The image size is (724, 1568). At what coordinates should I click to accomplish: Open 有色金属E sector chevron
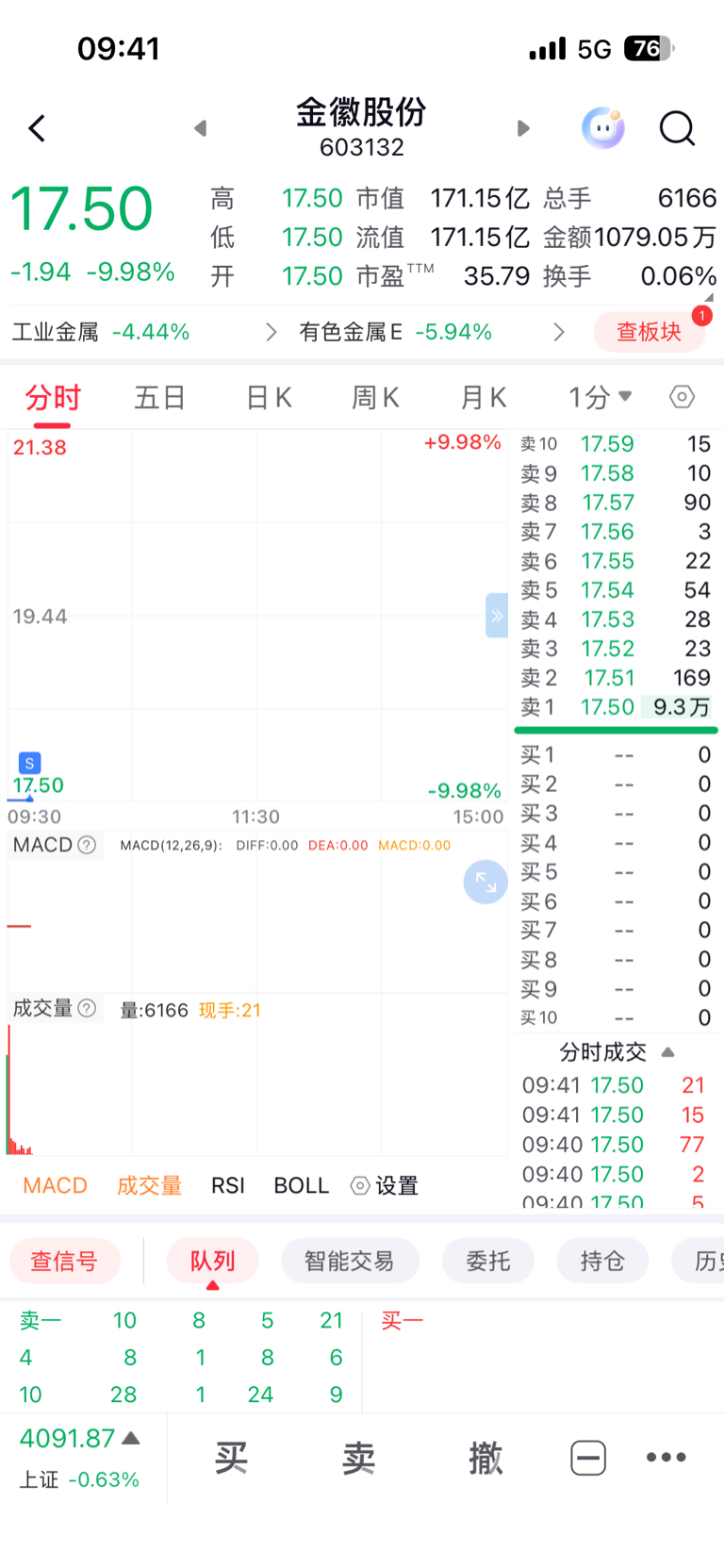[x=559, y=332]
